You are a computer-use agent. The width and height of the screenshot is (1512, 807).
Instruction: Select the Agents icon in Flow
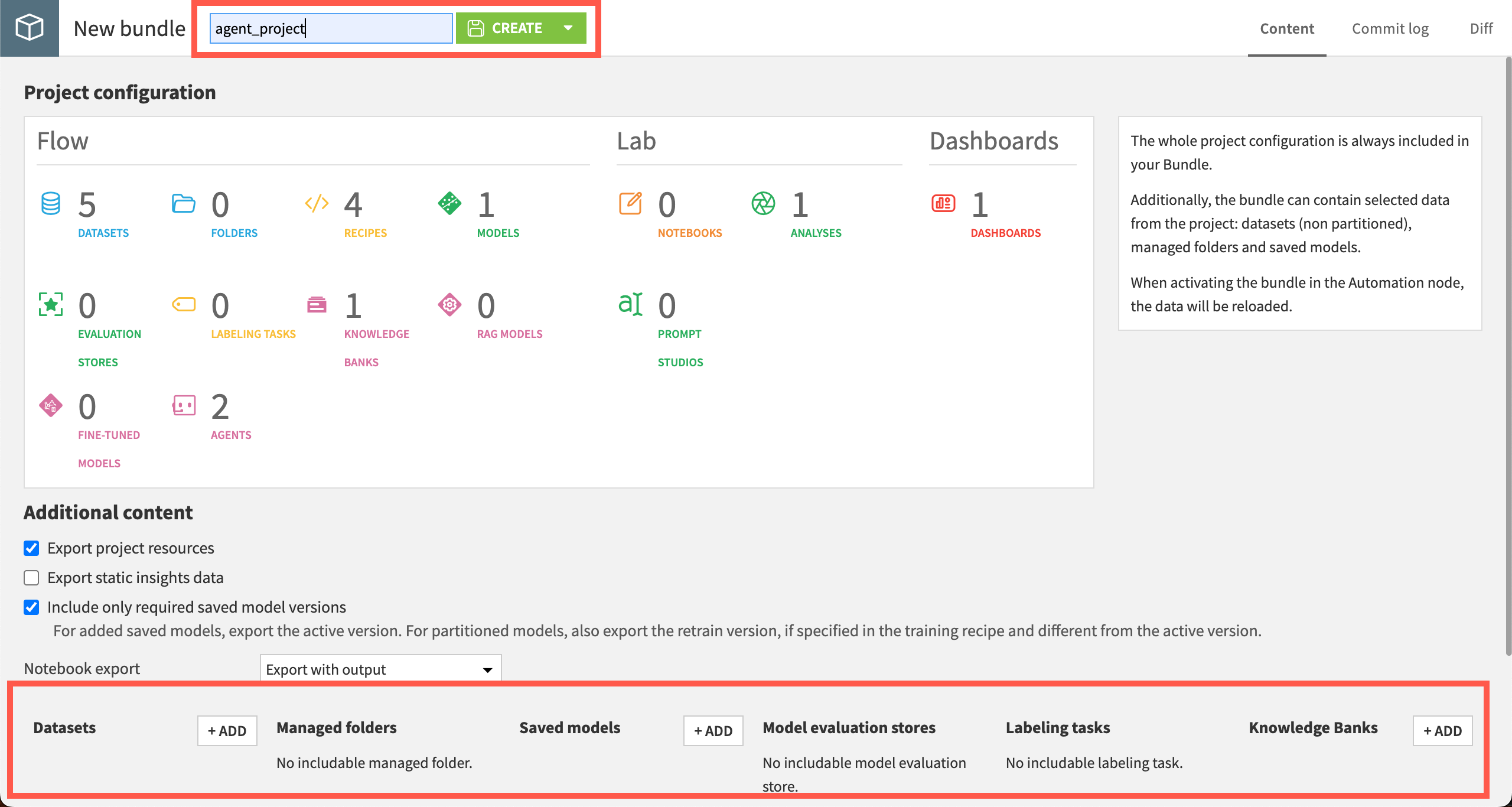(183, 405)
